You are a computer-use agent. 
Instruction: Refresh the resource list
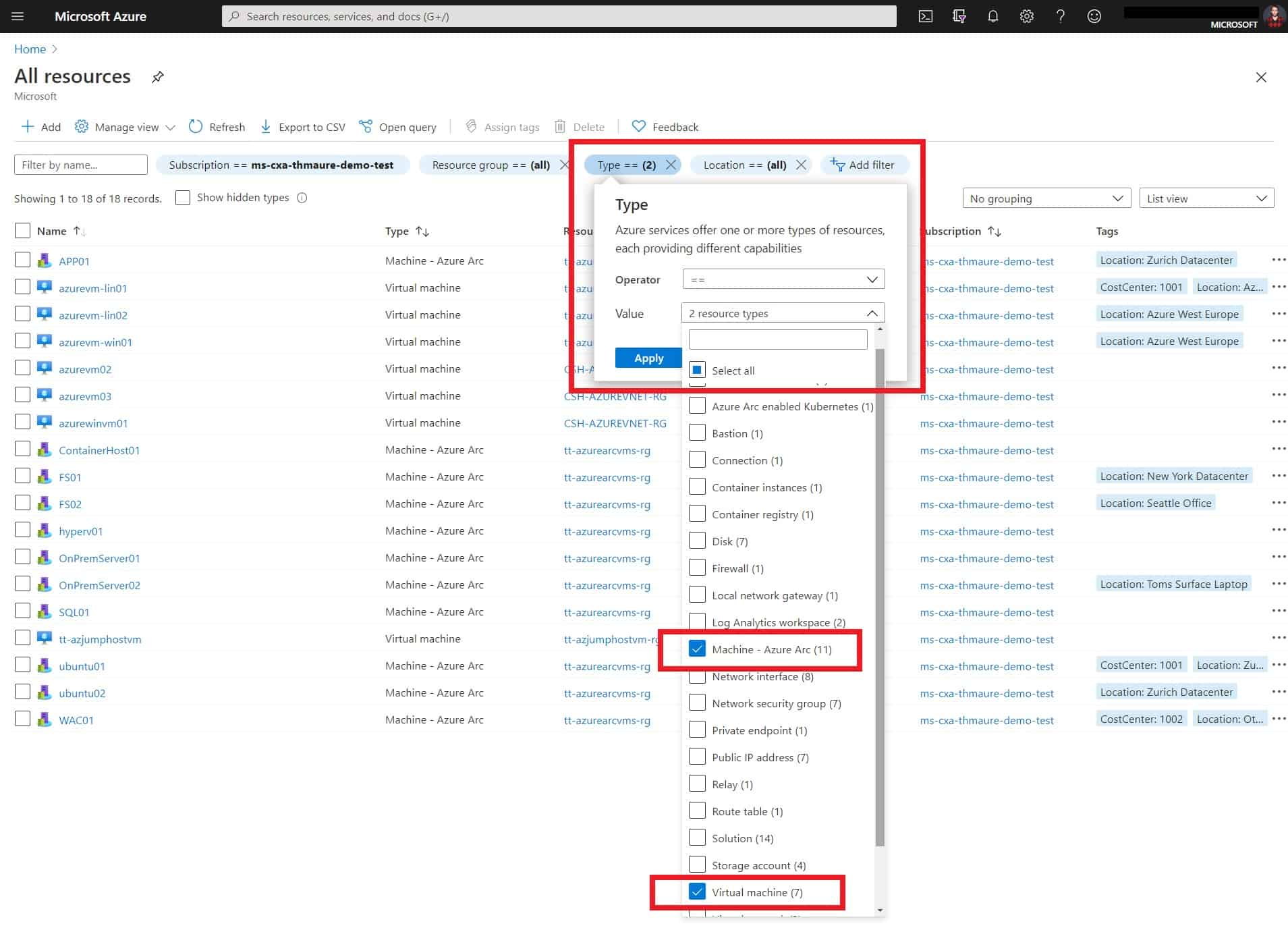pos(217,127)
